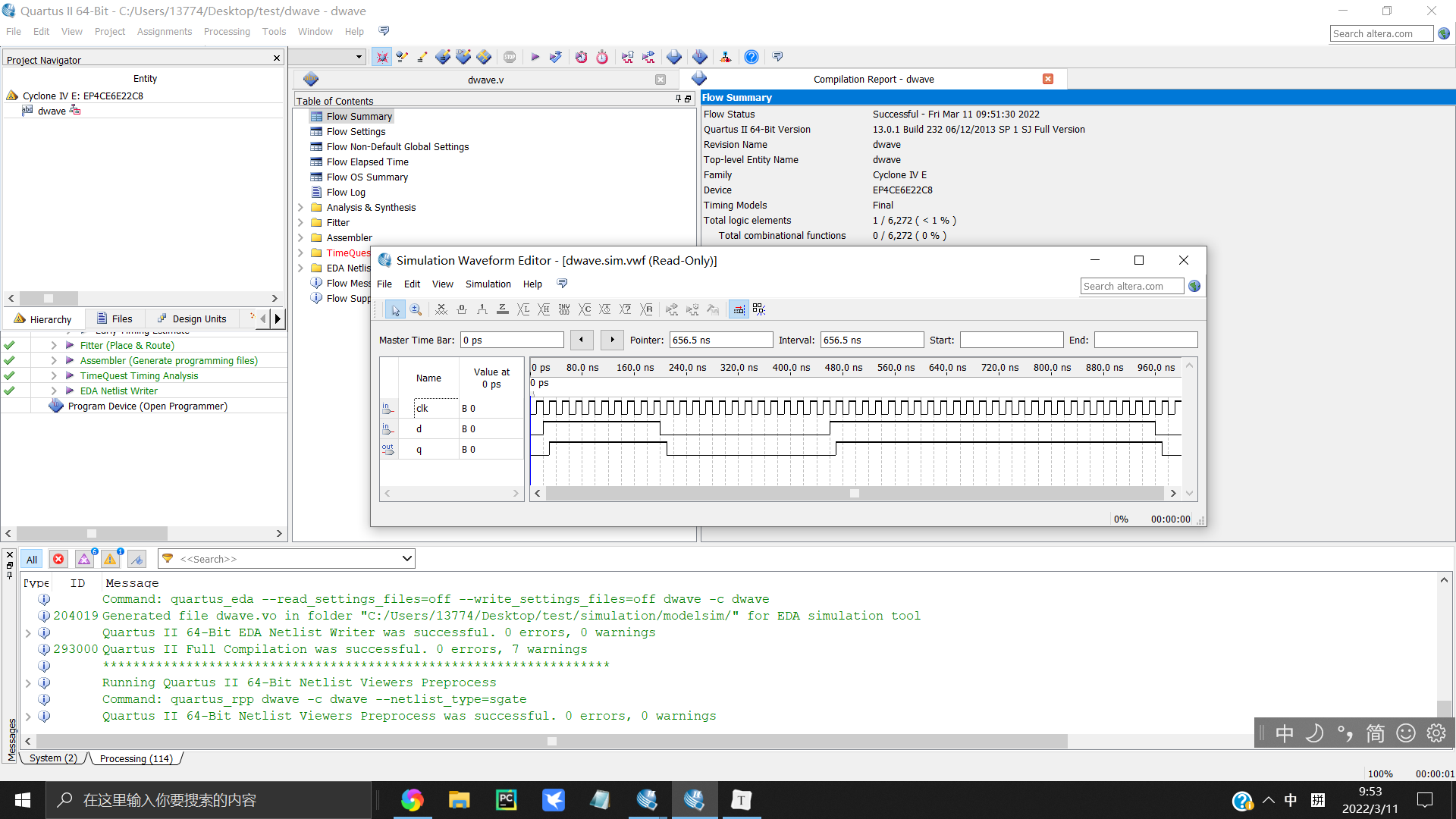Close the Compilation Report tab
Screen dimensions: 1456x819
coord(1048,79)
